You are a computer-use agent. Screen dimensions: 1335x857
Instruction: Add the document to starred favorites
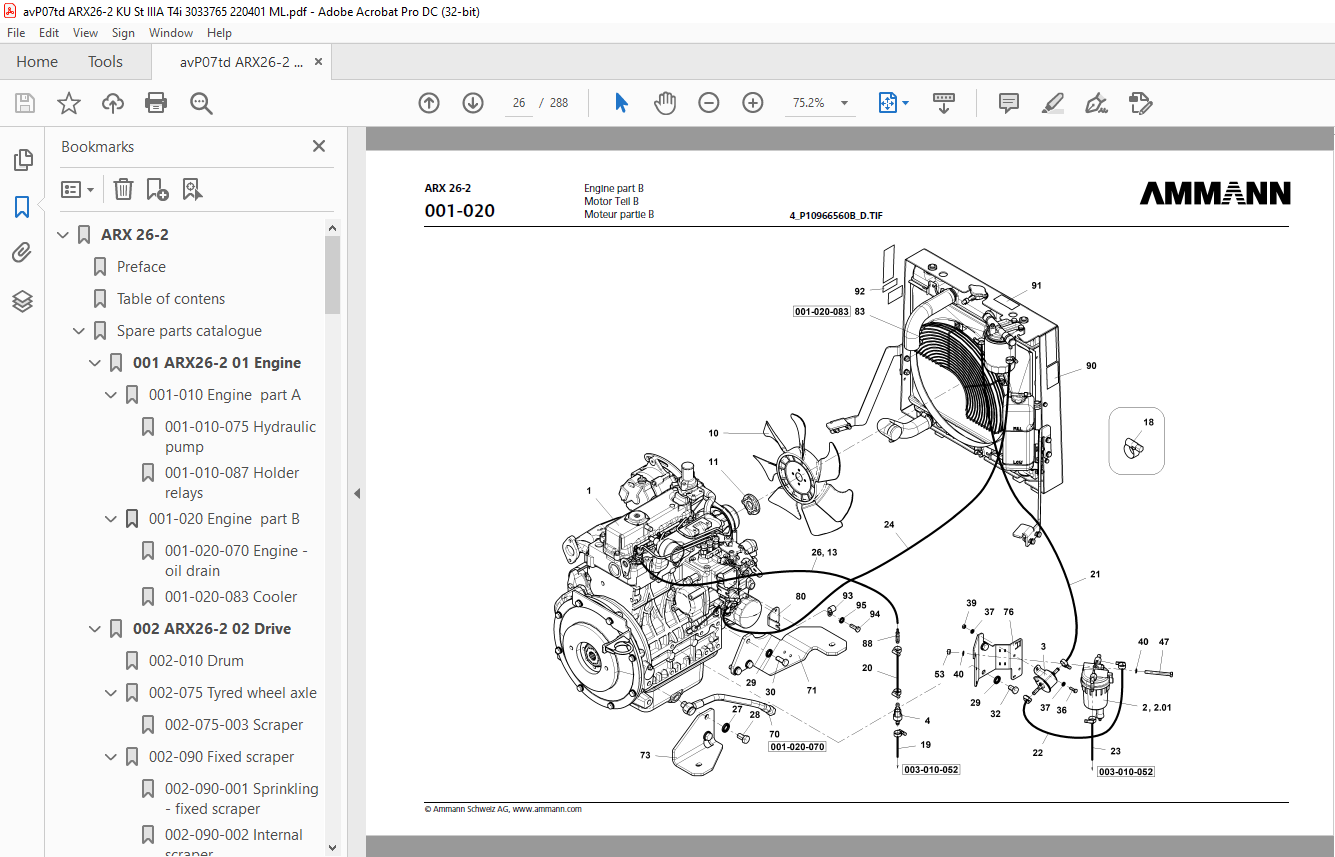[x=69, y=103]
